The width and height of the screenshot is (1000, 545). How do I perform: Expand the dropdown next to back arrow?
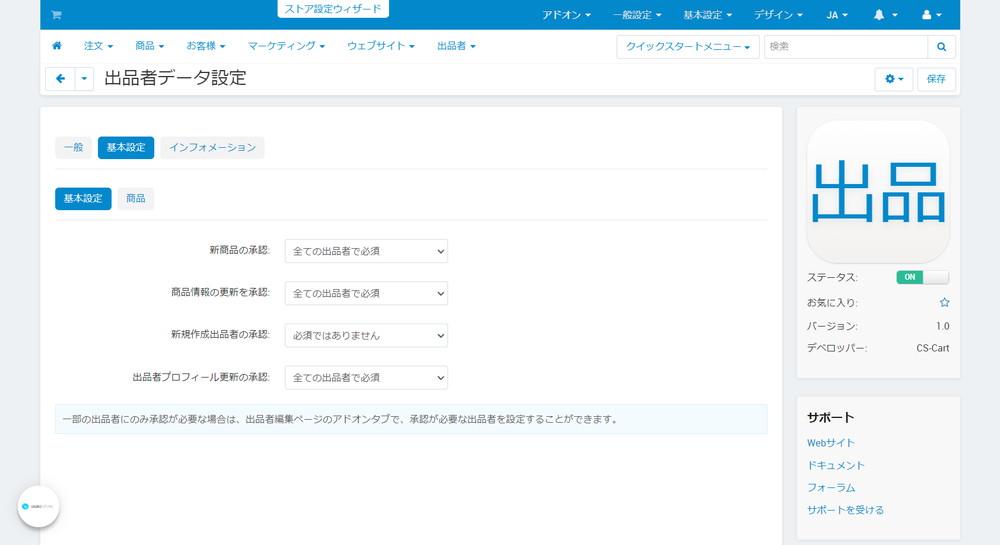[84, 79]
